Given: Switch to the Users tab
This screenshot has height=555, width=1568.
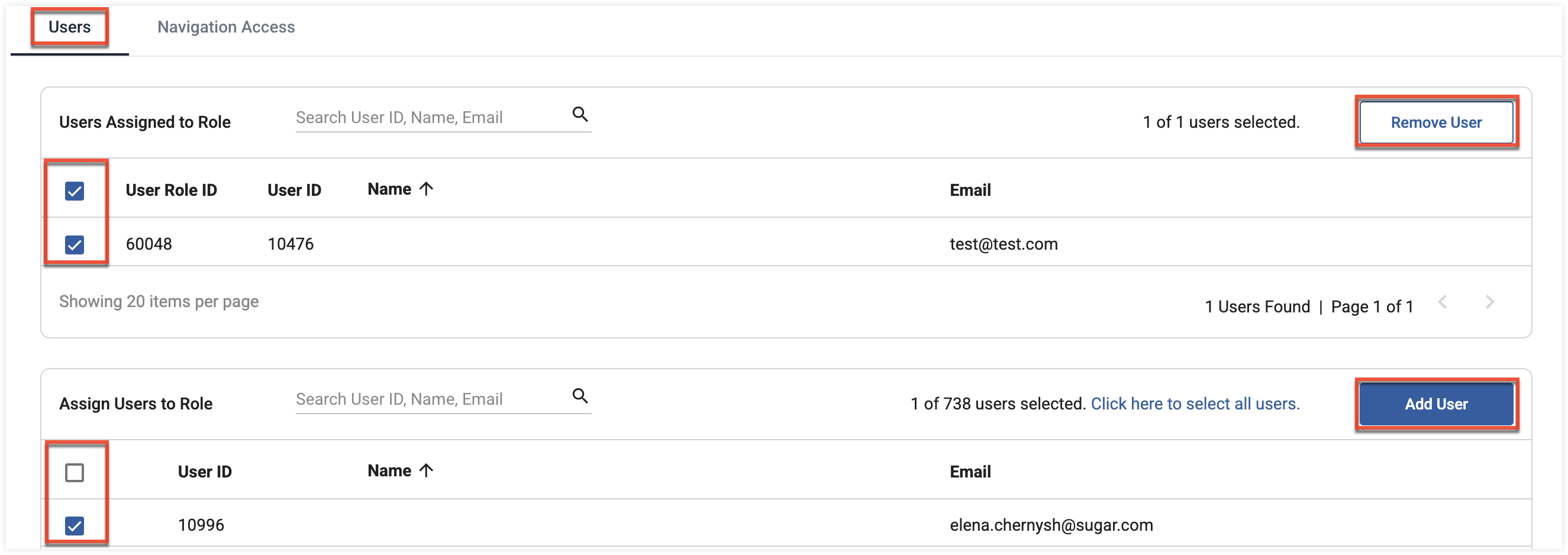Looking at the screenshot, I should [x=69, y=27].
